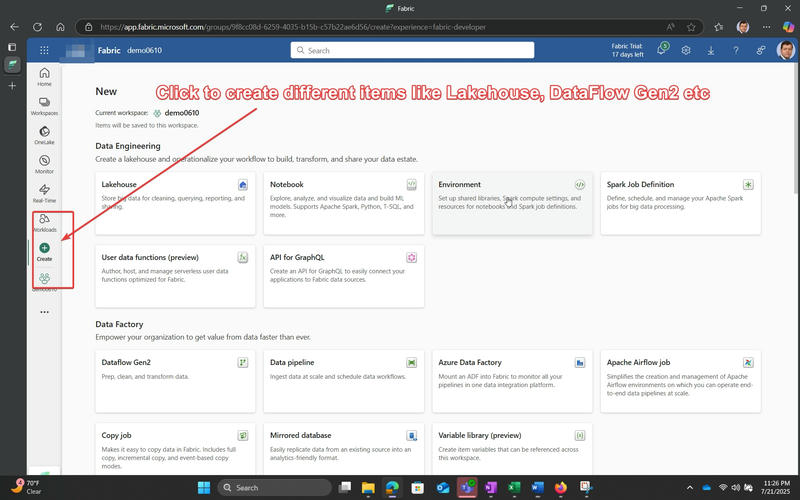Click the demo0610 workspace name in header
Viewport: 800px width, 500px height.
tap(144, 50)
